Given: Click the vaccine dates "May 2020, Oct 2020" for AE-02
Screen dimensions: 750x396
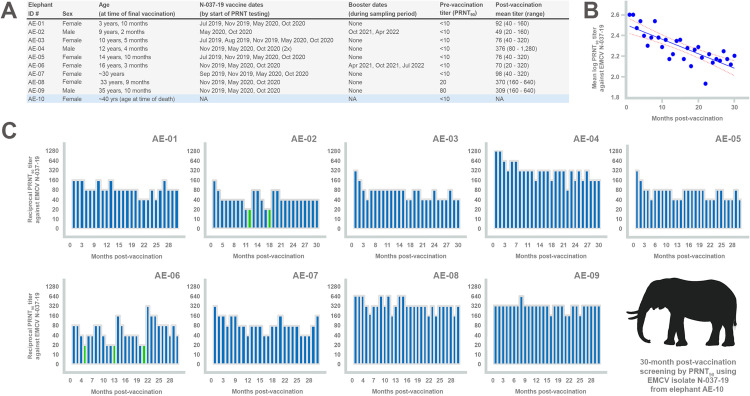Looking at the screenshot, I should pos(226,32).
